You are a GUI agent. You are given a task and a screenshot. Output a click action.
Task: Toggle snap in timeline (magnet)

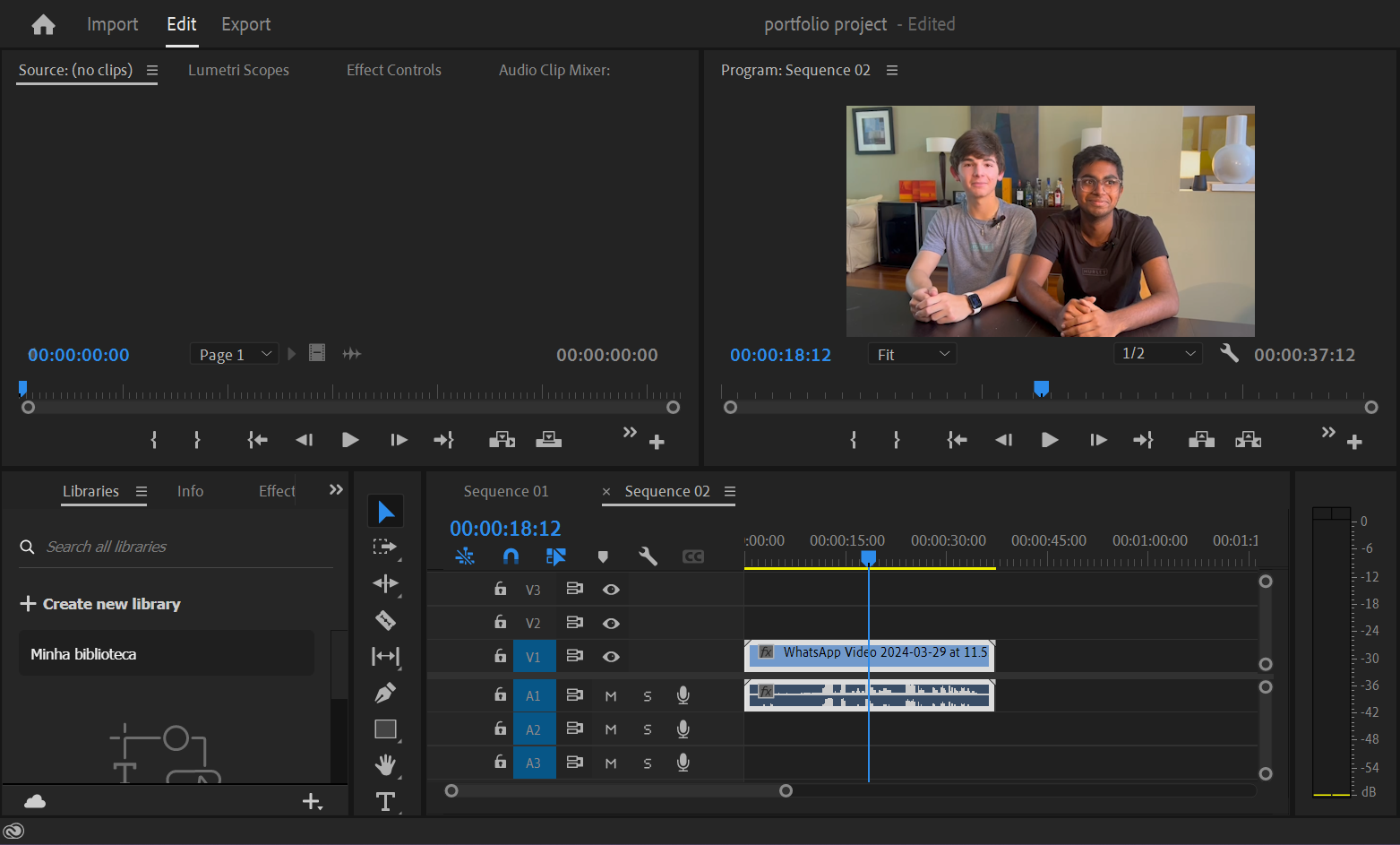(x=511, y=556)
